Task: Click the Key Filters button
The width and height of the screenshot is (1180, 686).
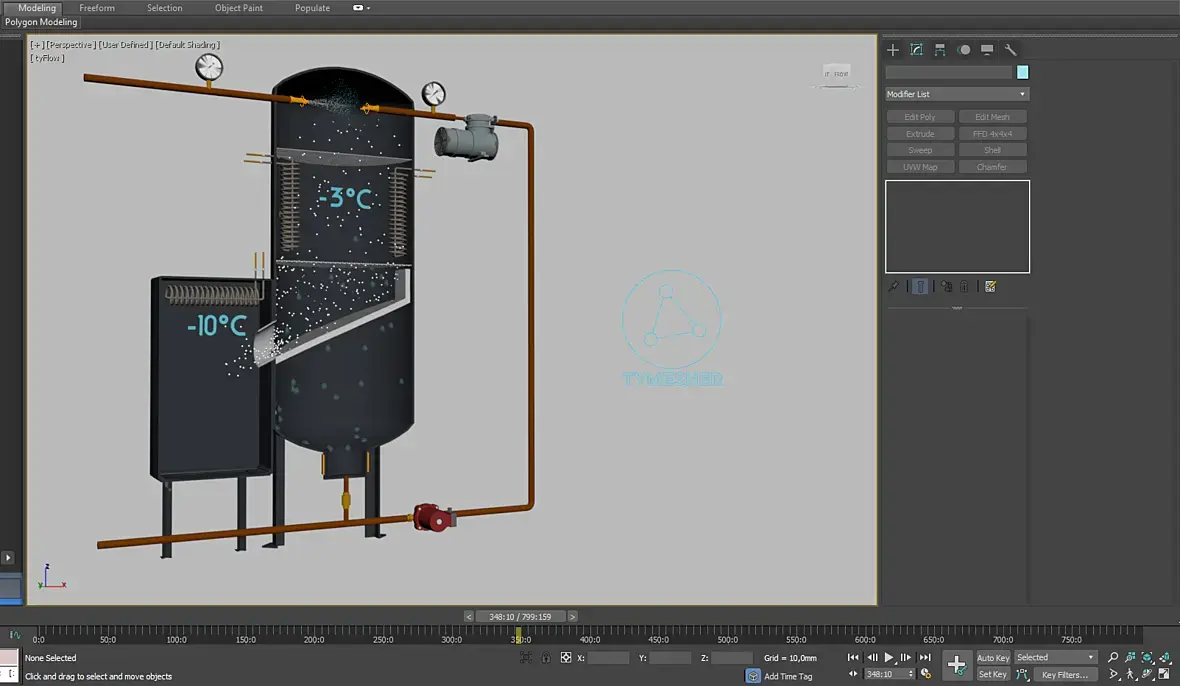Action: click(1064, 675)
